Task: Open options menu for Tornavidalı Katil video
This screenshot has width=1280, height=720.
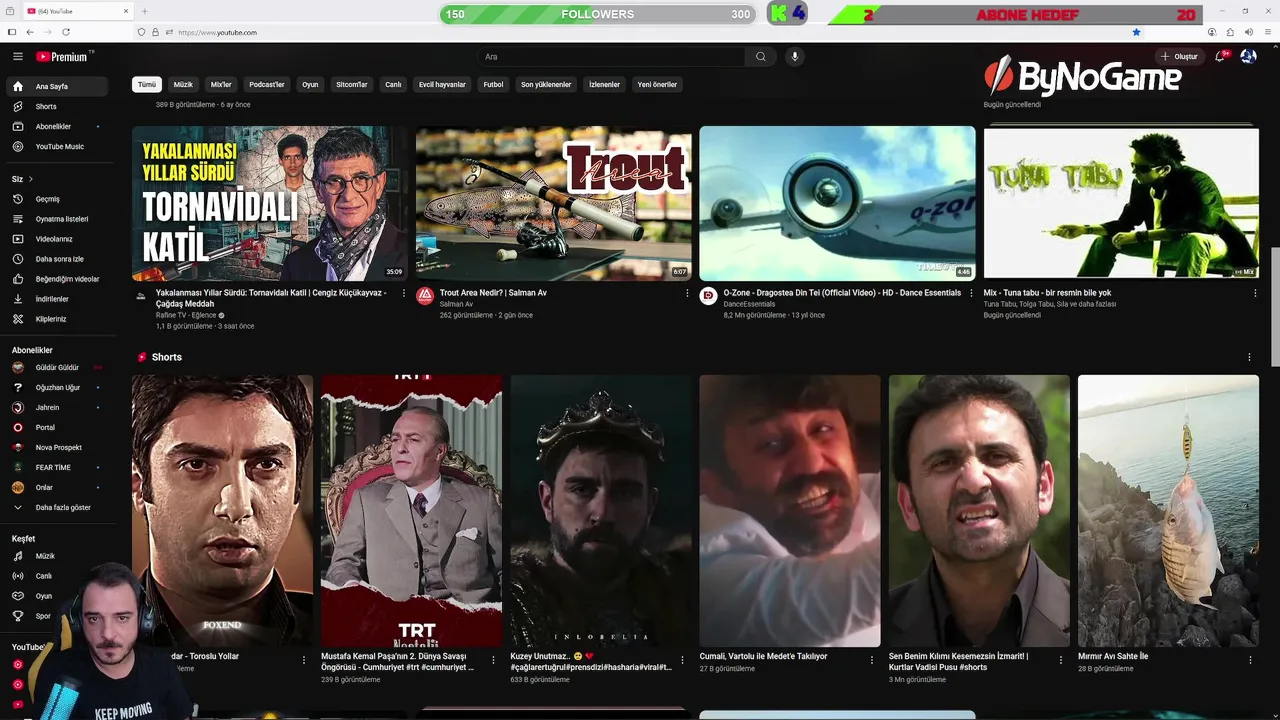Action: 404,293
